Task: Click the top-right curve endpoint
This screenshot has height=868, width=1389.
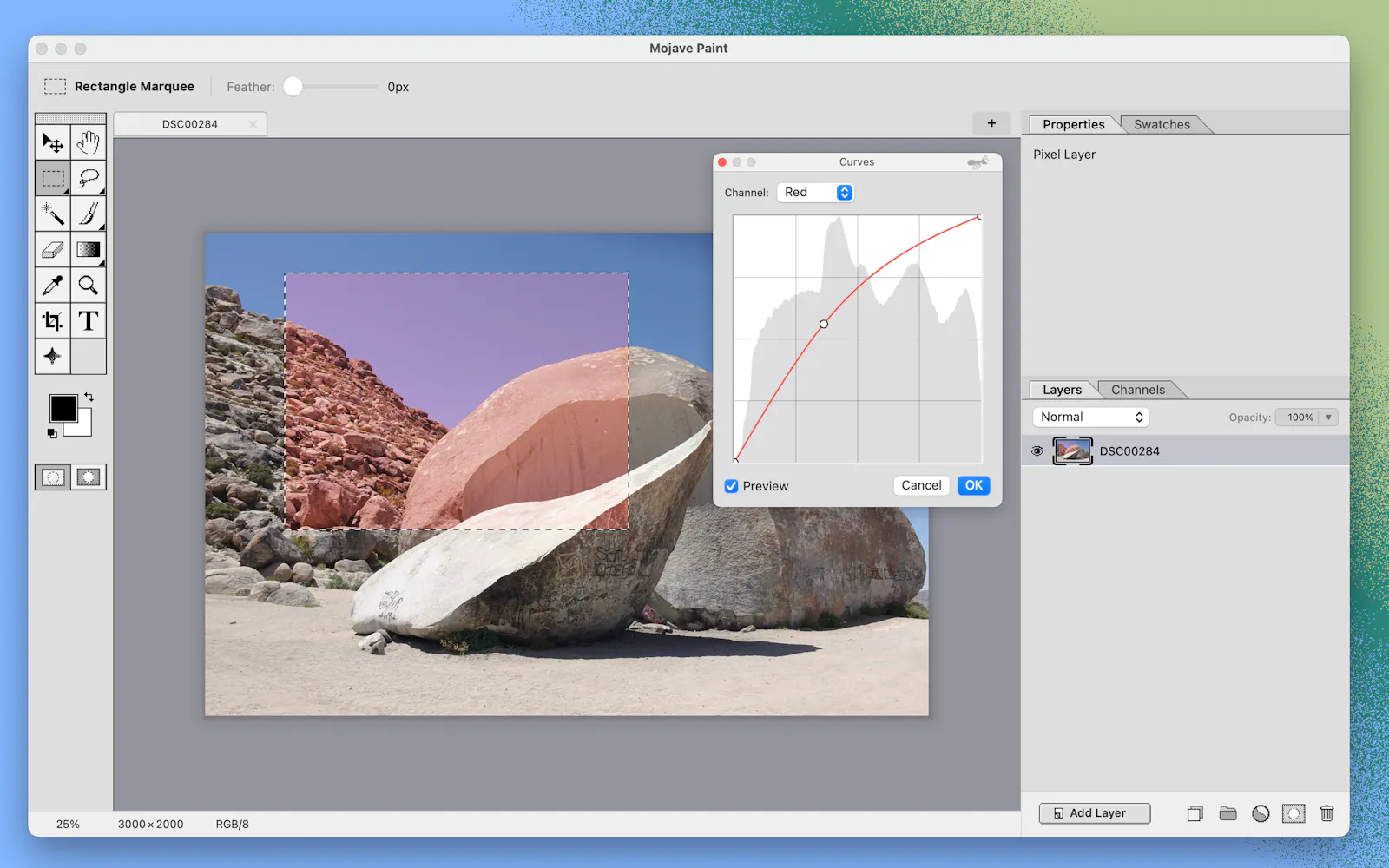Action: coord(979,217)
